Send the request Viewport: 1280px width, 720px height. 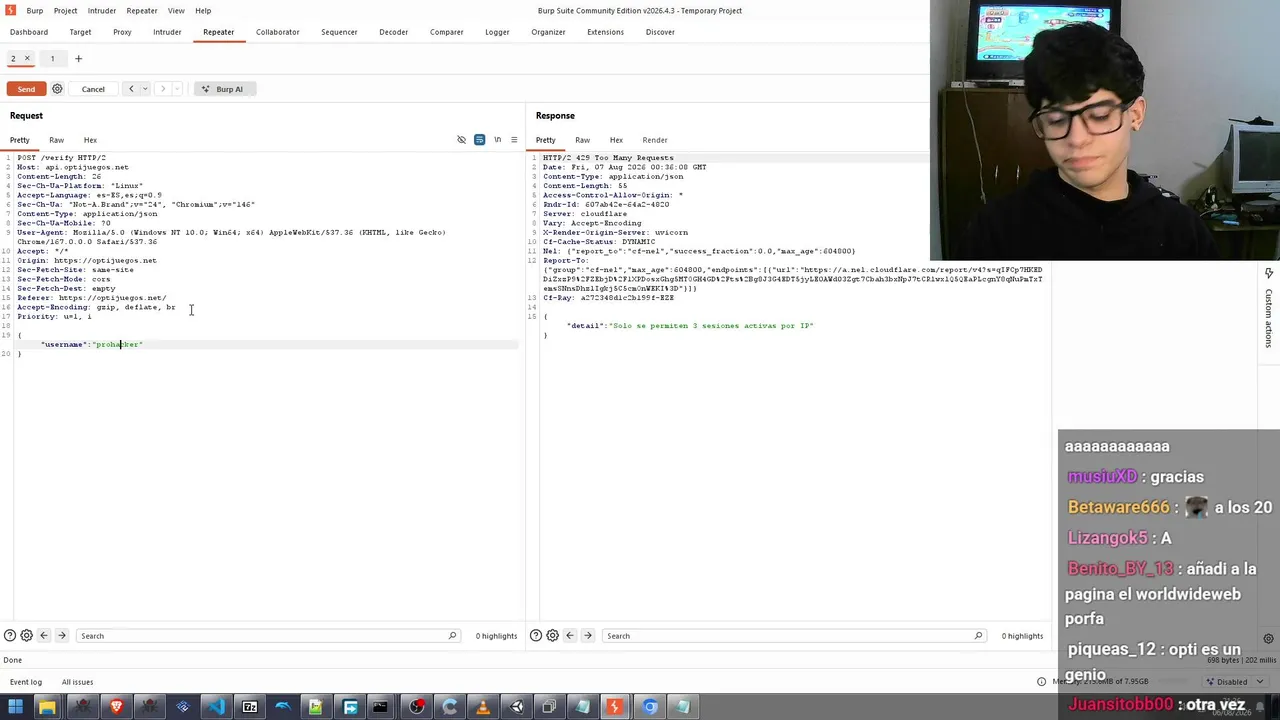(x=26, y=89)
